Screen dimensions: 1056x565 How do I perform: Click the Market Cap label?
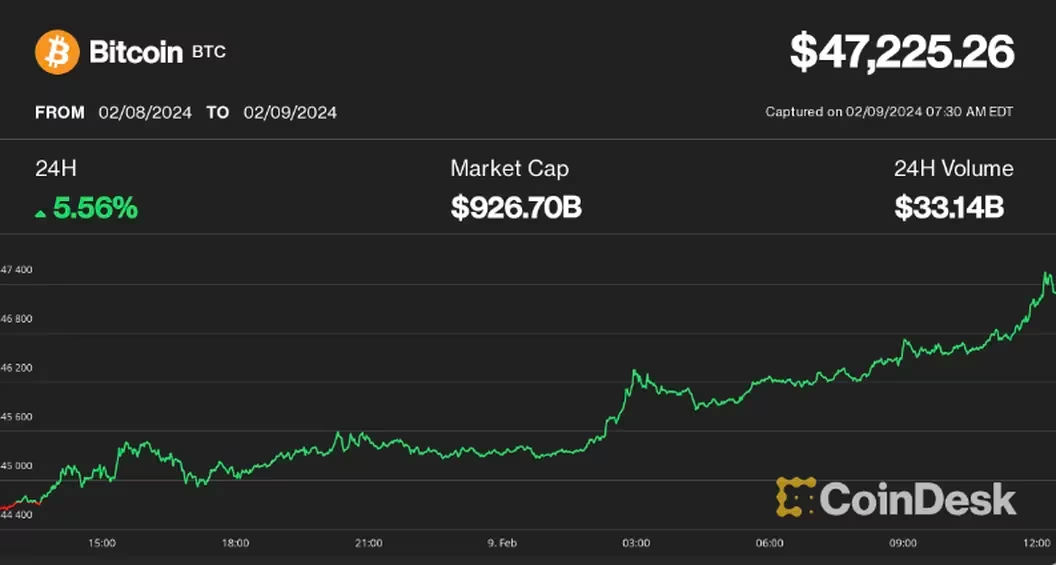pos(509,168)
